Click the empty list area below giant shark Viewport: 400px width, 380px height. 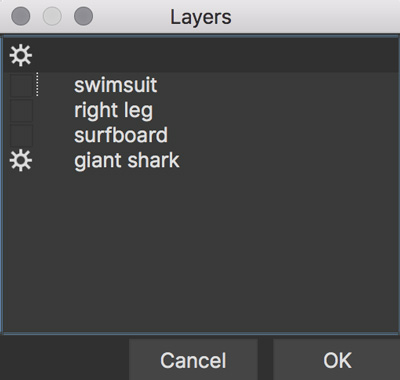(201, 252)
